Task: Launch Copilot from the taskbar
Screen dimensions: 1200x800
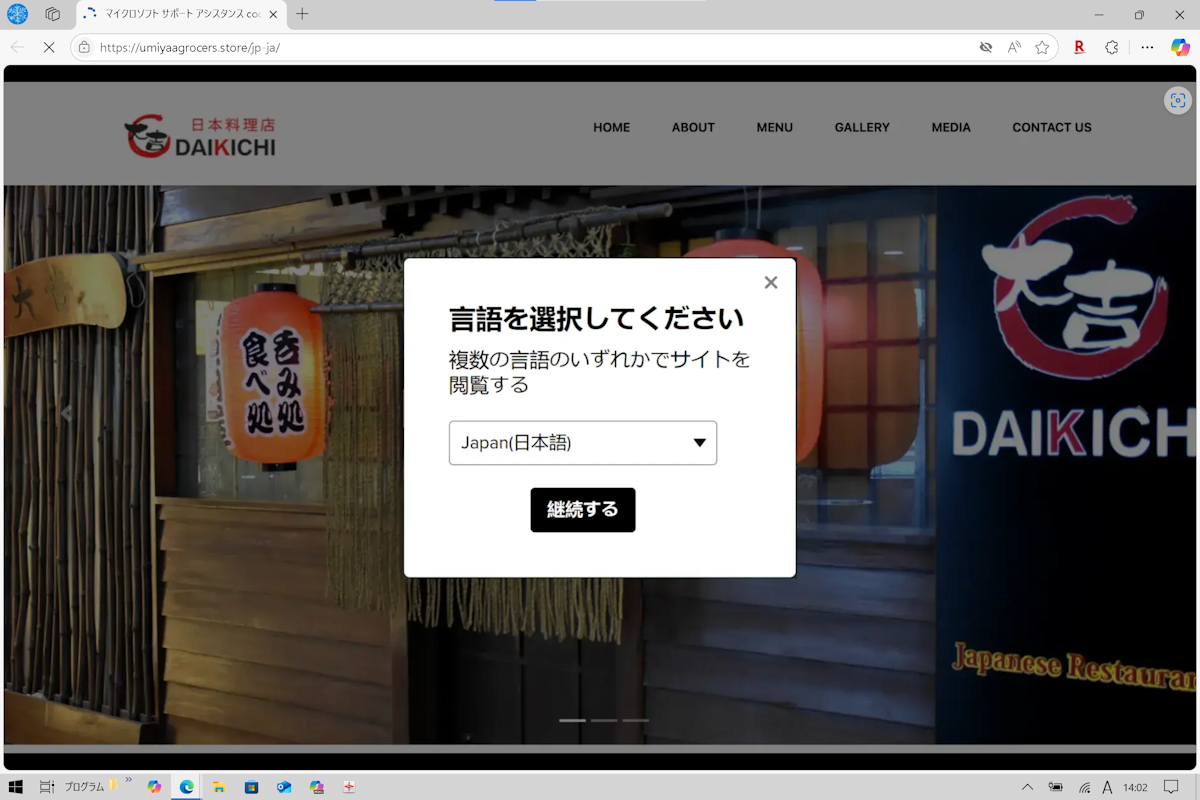Action: pos(154,787)
